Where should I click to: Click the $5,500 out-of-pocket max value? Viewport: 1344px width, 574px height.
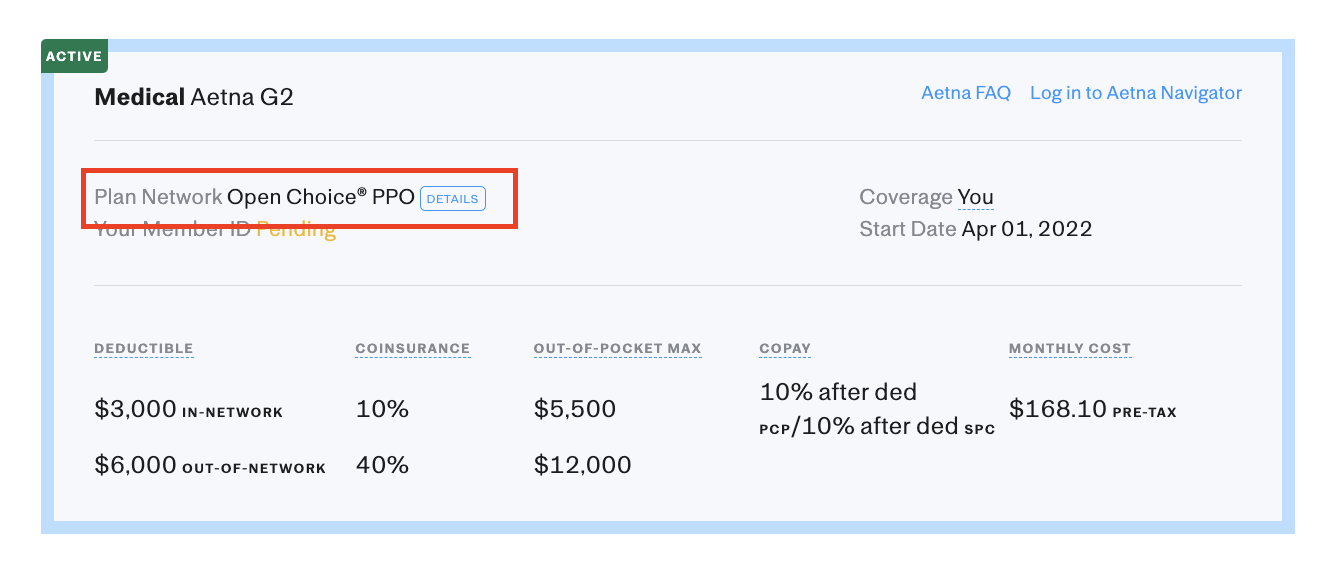point(574,409)
